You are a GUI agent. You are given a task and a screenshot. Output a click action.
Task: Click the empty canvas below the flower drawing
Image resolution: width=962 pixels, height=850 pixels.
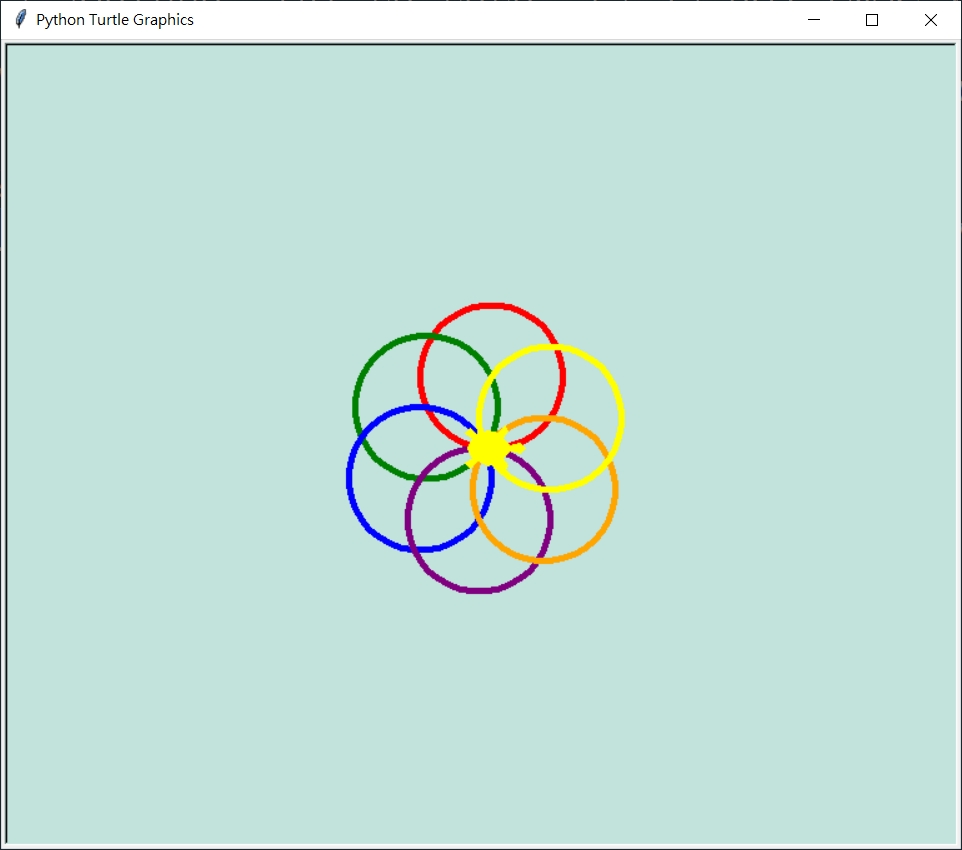[x=480, y=720]
